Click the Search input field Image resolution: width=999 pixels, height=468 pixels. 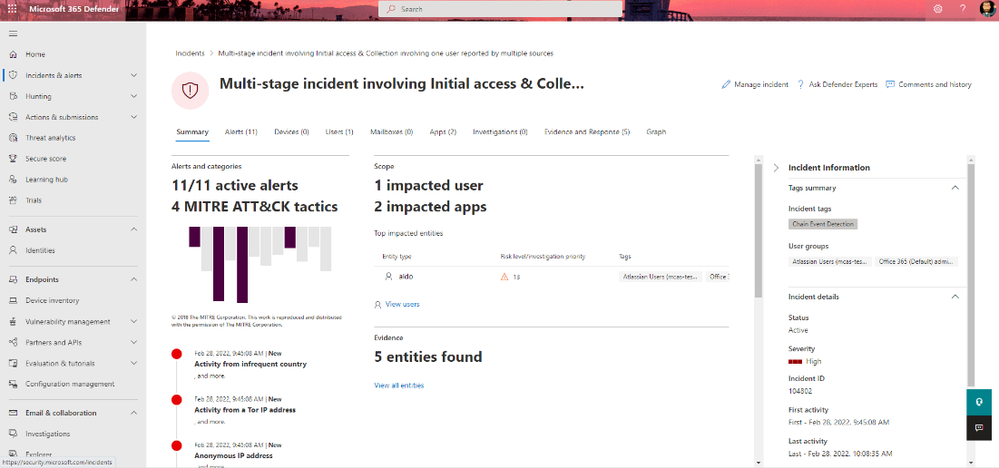click(x=500, y=9)
